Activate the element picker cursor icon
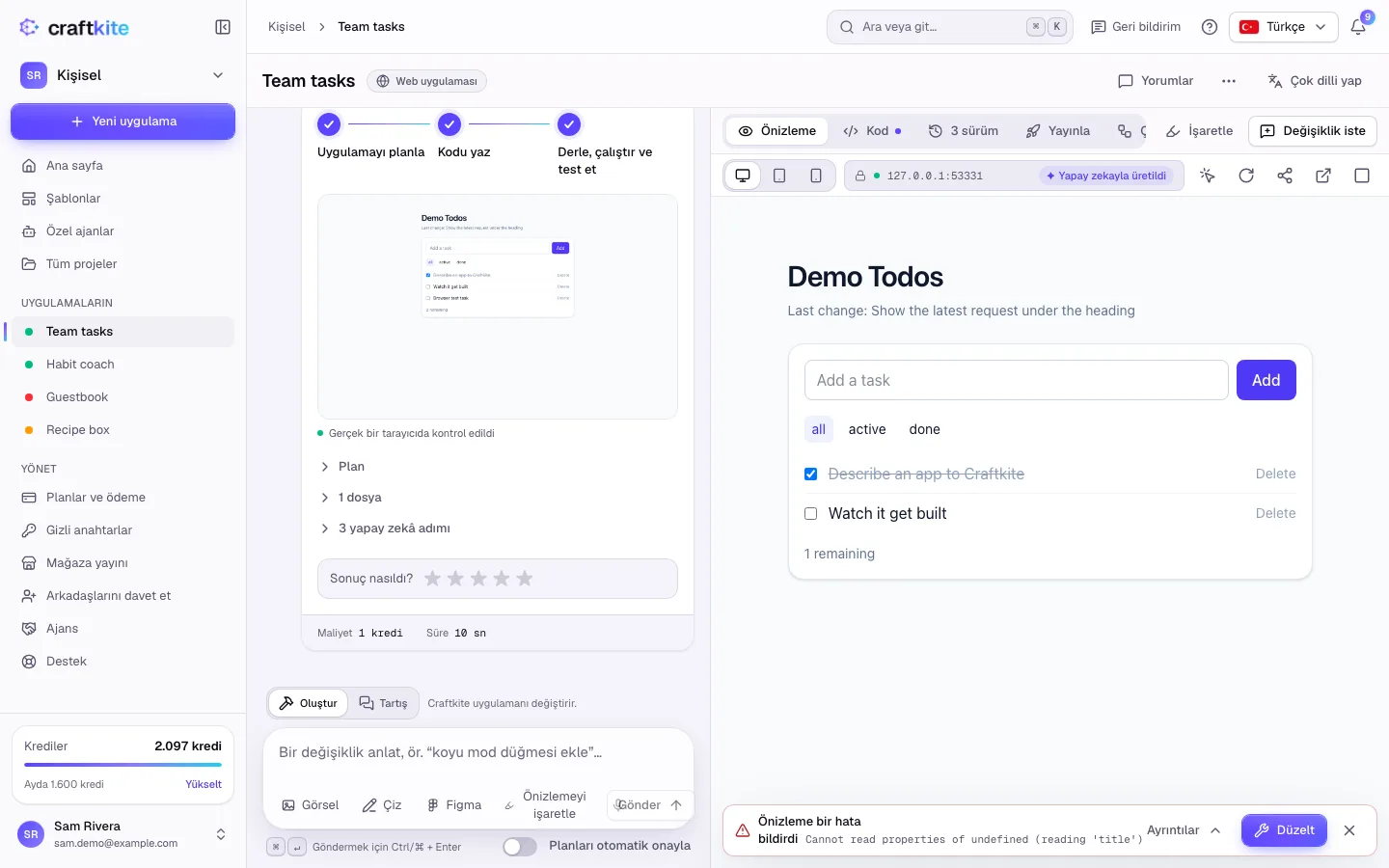This screenshot has height=868, width=1389. click(1208, 176)
